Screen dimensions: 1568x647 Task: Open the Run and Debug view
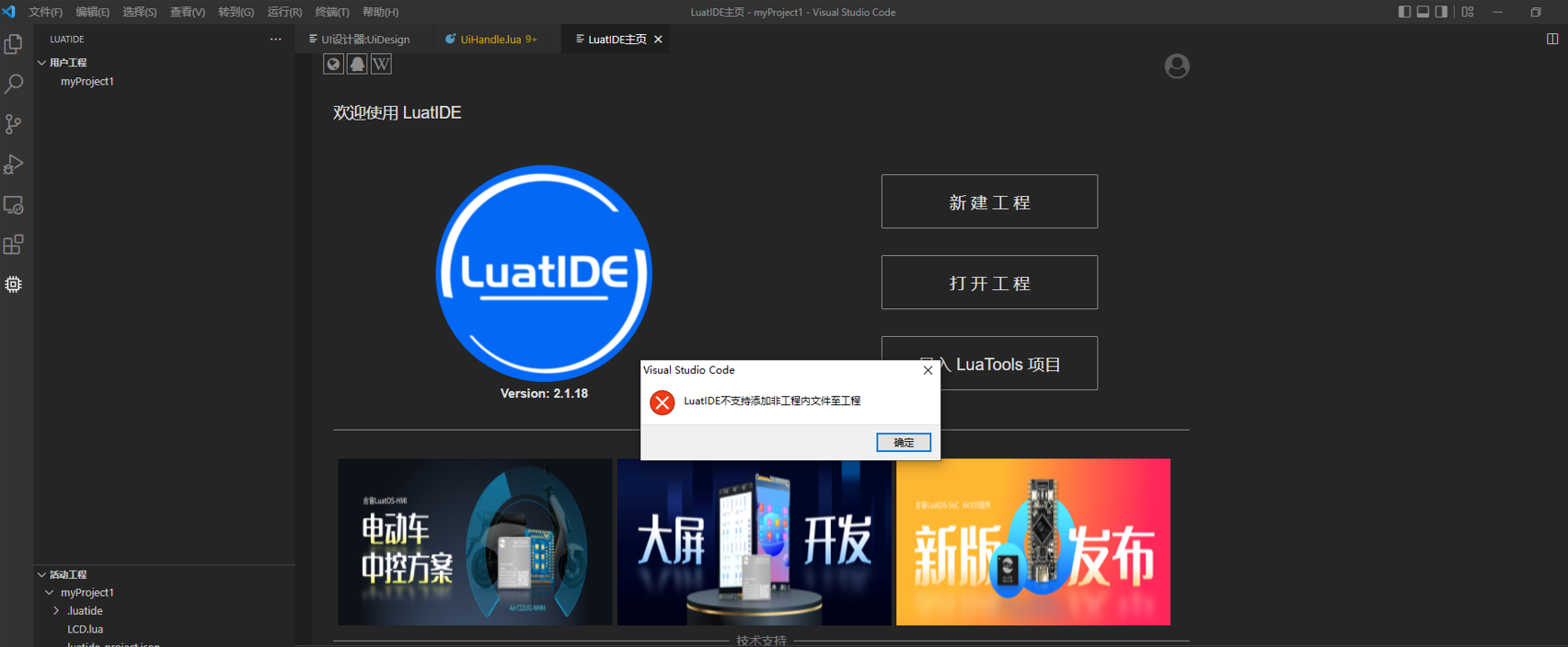click(13, 164)
